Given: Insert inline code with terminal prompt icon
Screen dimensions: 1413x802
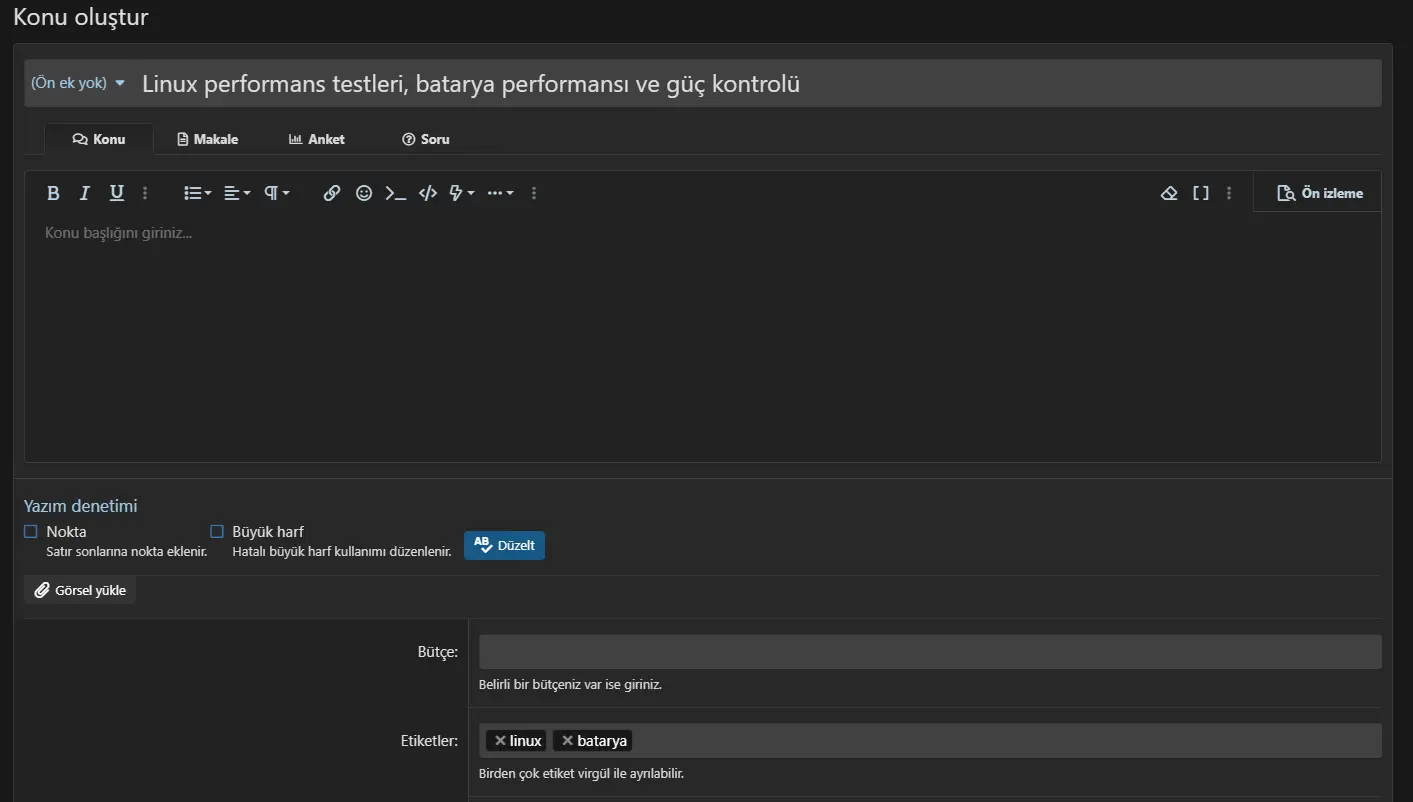Looking at the screenshot, I should [396, 193].
